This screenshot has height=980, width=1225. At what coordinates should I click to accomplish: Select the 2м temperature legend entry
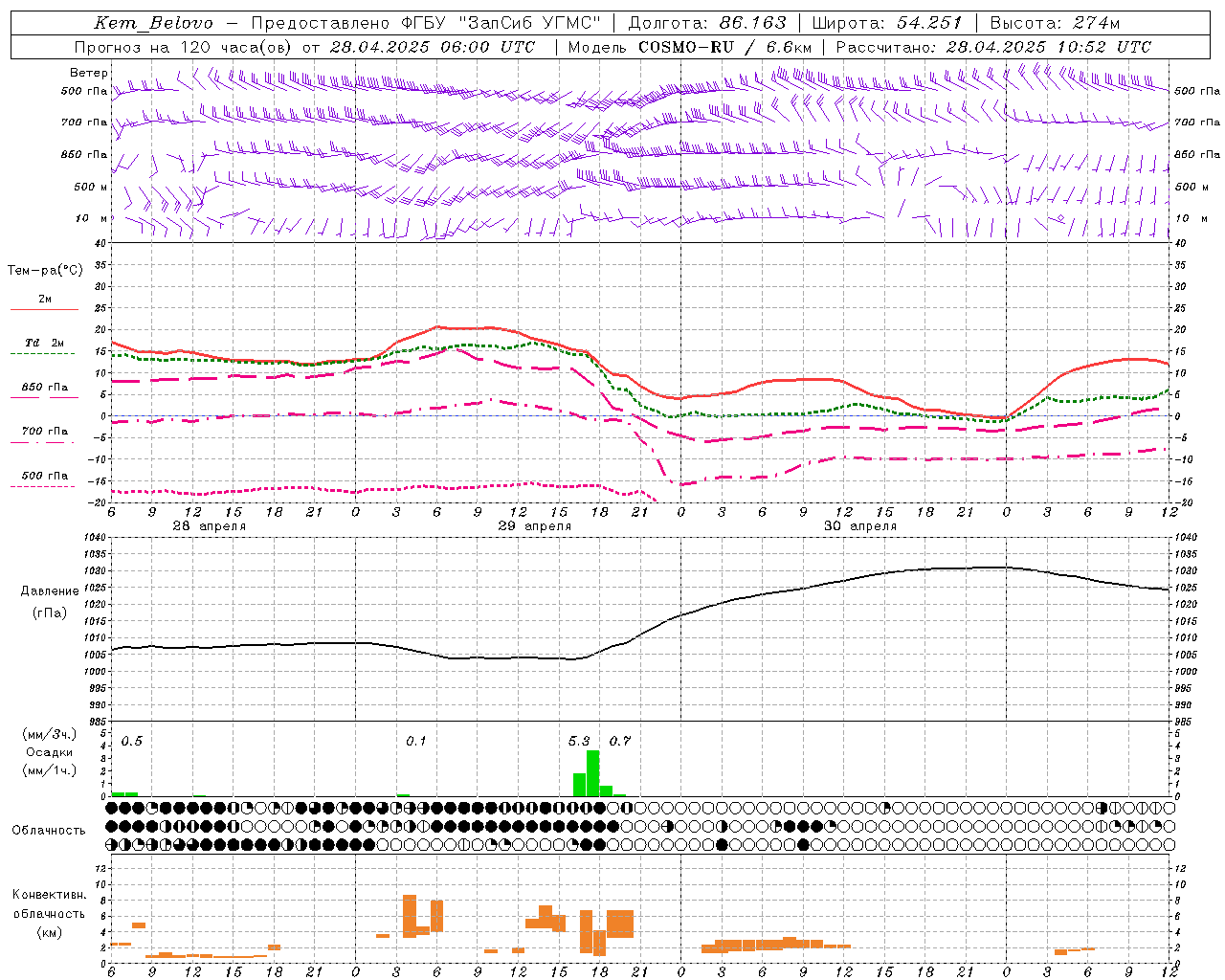click(45, 300)
